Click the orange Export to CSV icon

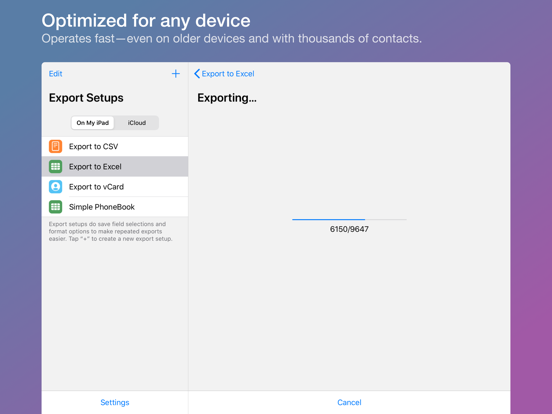[x=55, y=146]
